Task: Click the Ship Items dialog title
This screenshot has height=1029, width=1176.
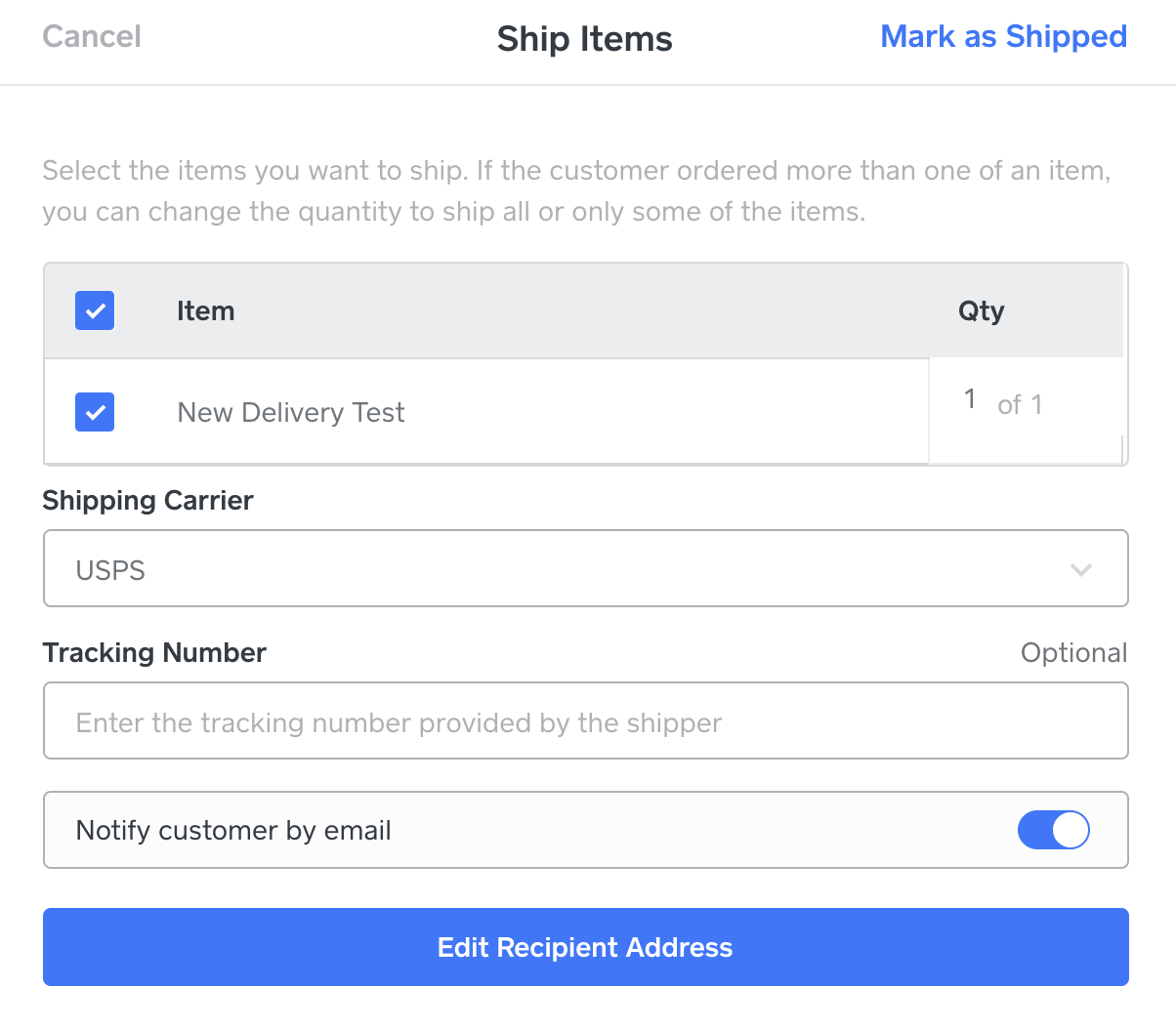Action: click(x=584, y=39)
